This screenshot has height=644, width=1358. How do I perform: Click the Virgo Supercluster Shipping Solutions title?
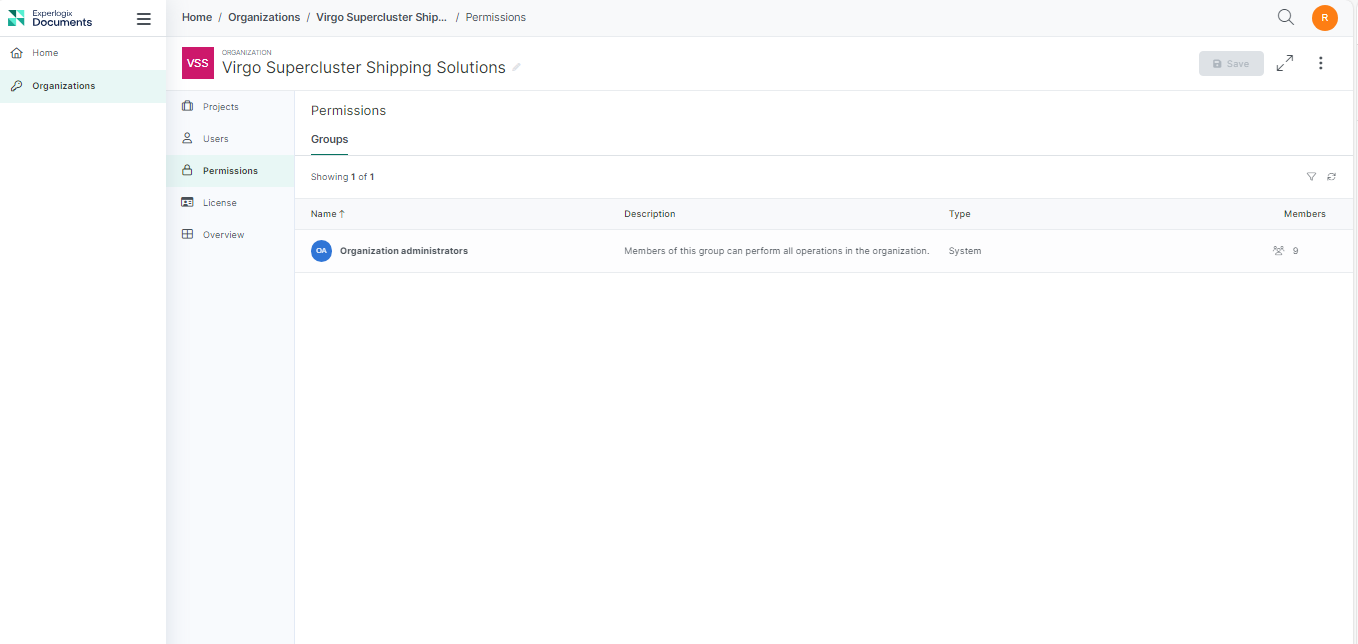(364, 68)
